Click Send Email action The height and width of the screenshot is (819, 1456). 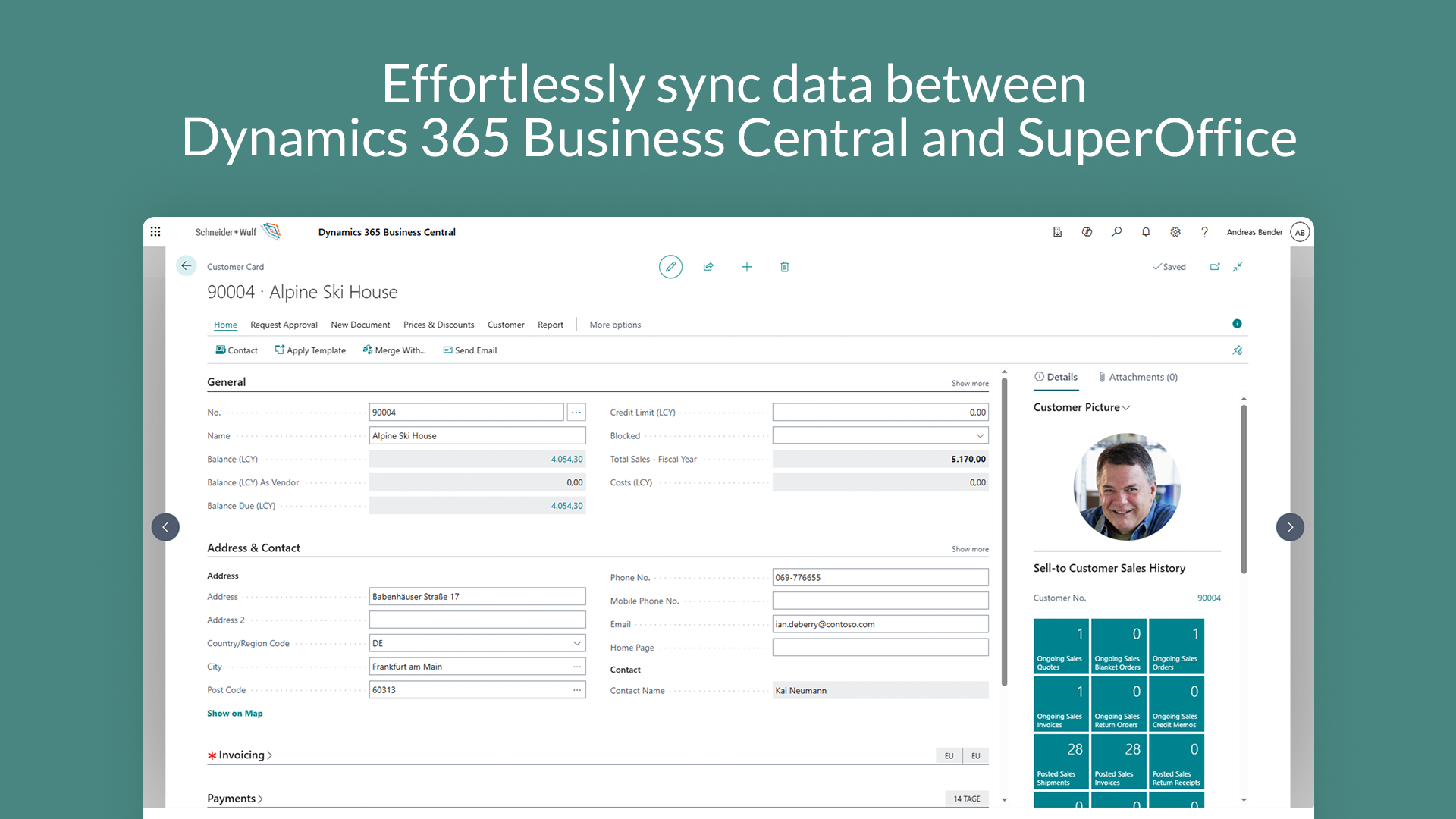pyautogui.click(x=470, y=350)
